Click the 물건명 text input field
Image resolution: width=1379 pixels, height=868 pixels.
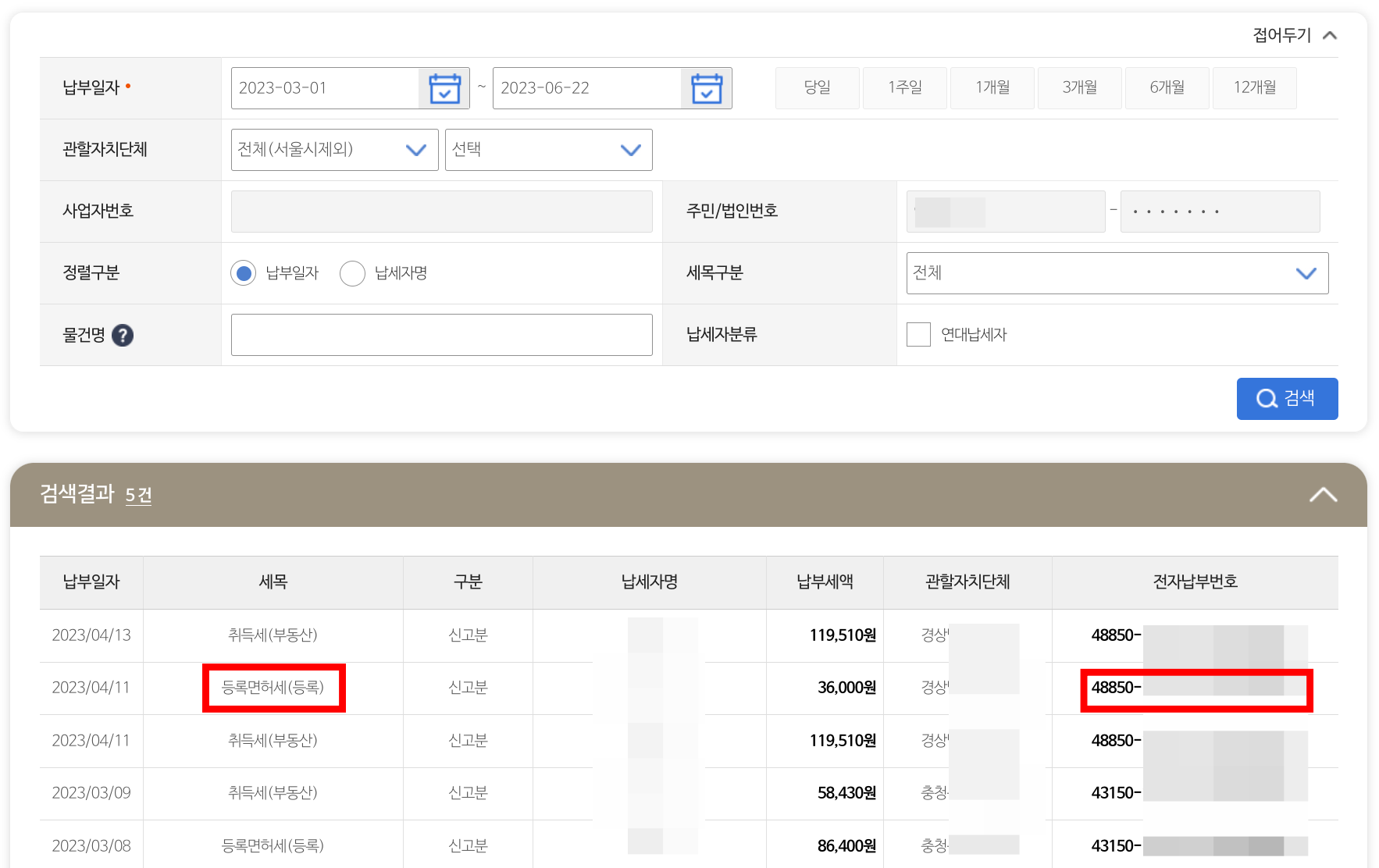(441, 335)
